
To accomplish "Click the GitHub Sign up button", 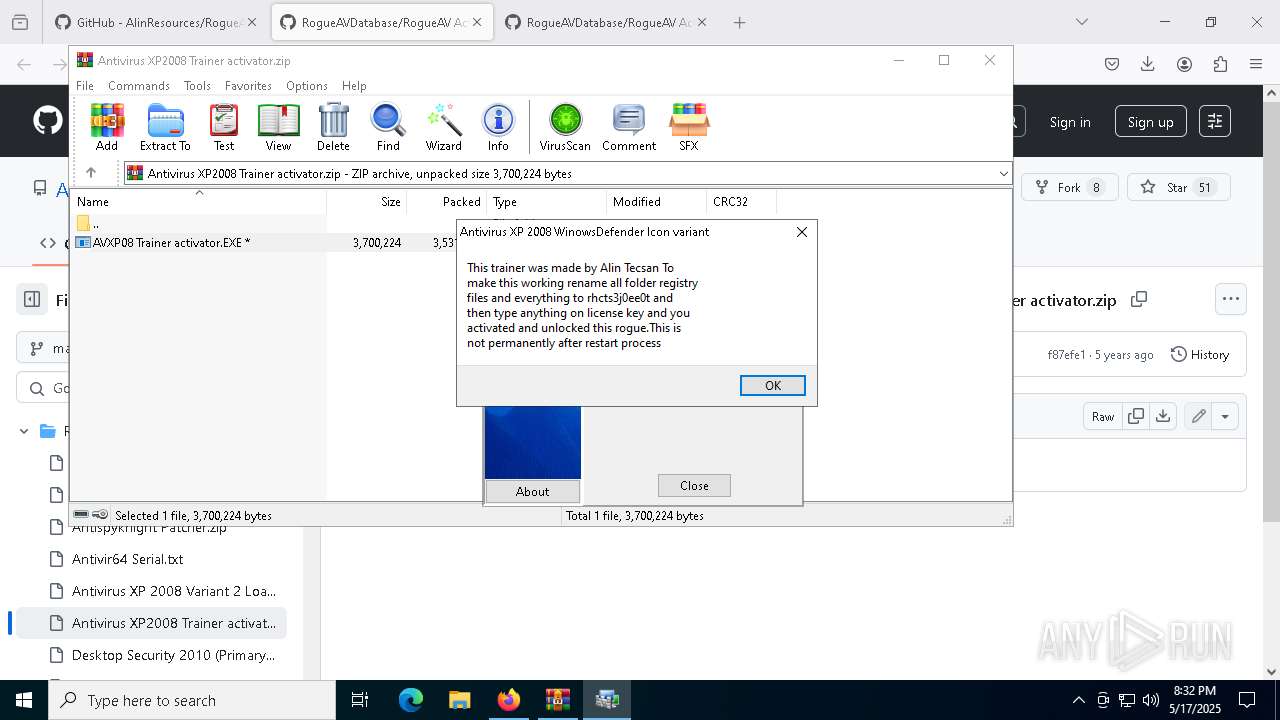I will pos(1150,122).
